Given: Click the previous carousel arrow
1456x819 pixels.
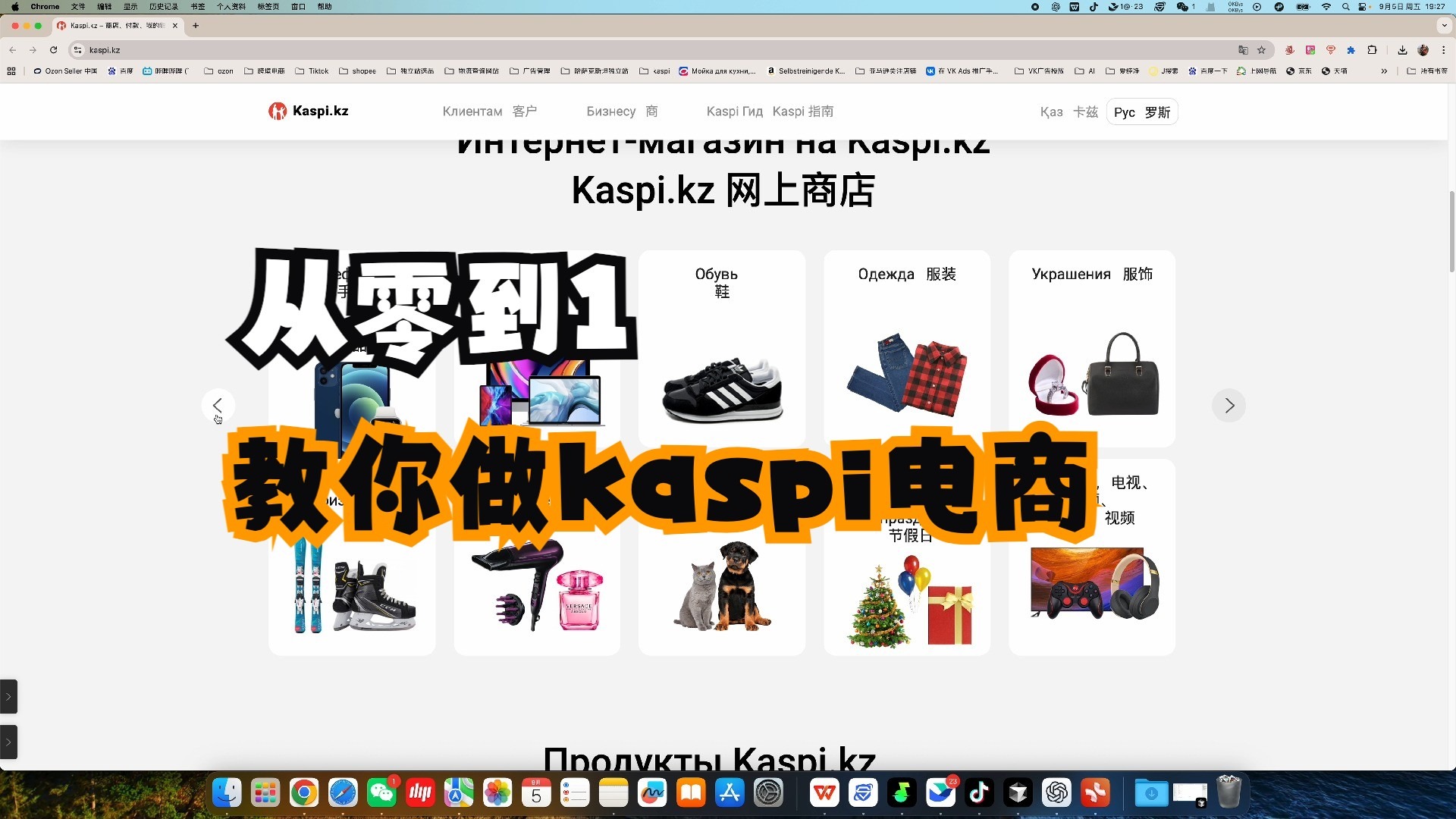Looking at the screenshot, I should [218, 406].
